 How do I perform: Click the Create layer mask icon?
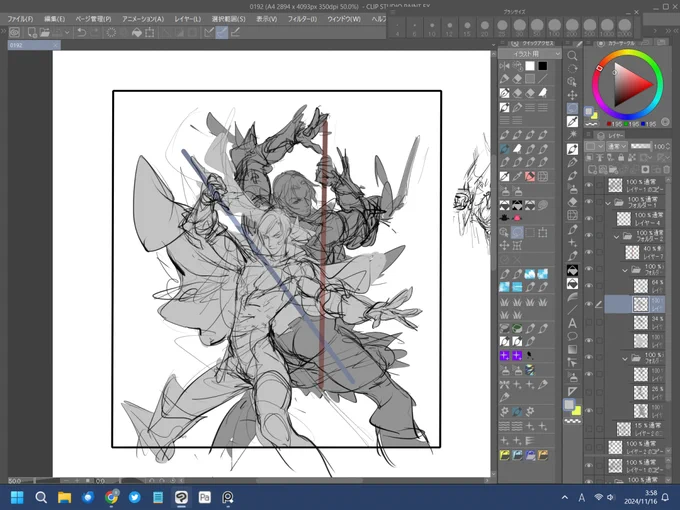[x=645, y=169]
